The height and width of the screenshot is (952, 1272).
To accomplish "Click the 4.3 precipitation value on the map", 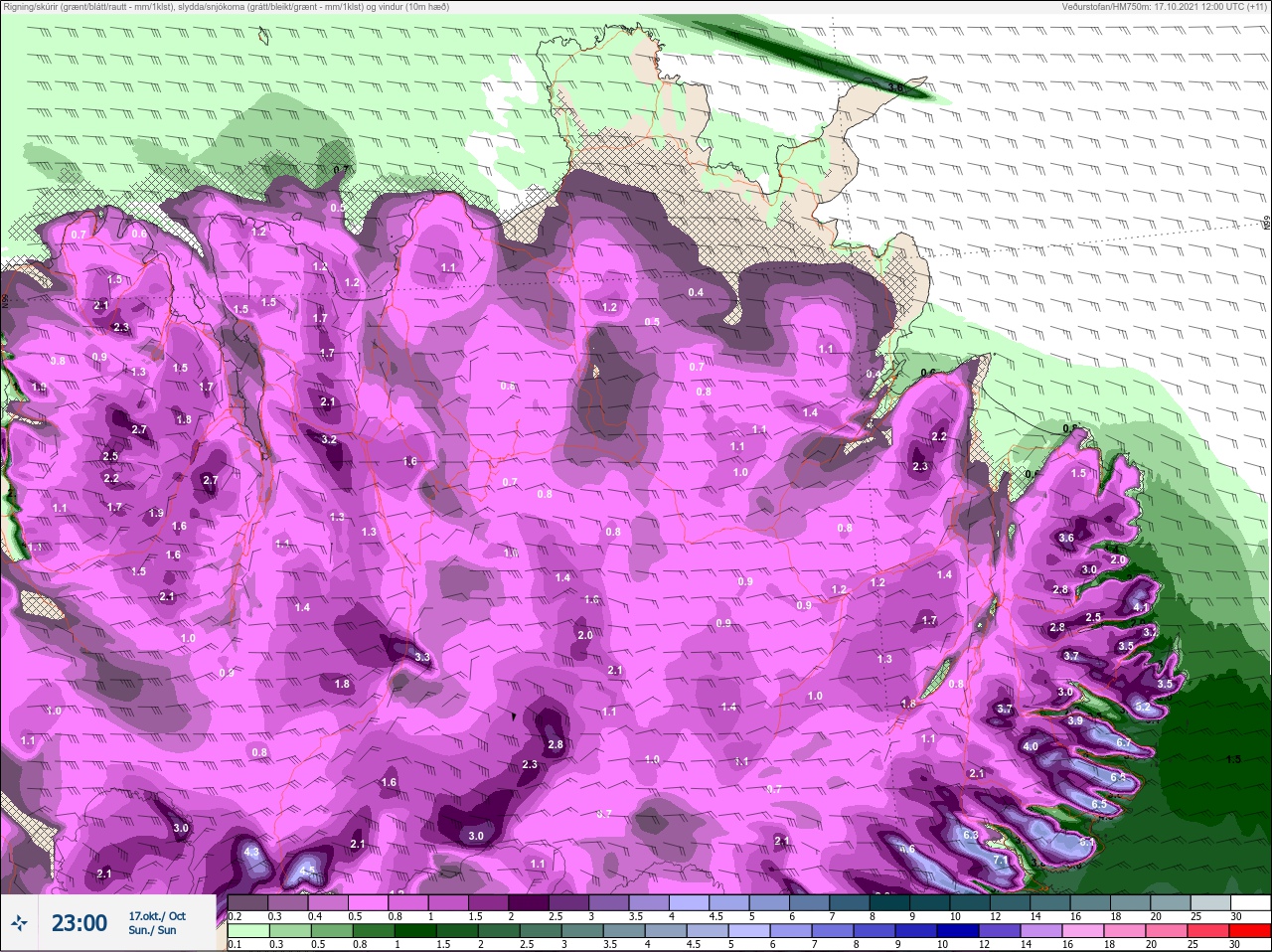I will (251, 852).
